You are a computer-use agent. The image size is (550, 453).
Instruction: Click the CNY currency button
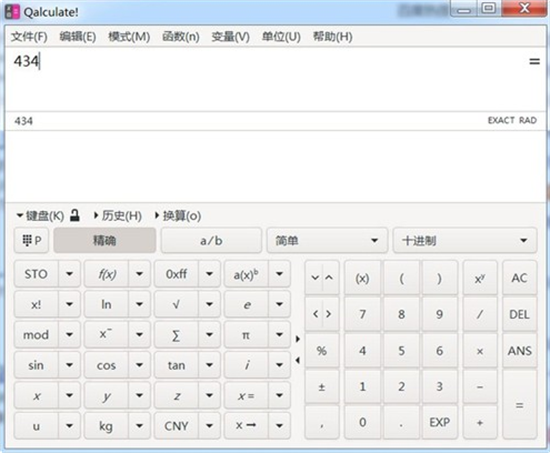click(176, 426)
